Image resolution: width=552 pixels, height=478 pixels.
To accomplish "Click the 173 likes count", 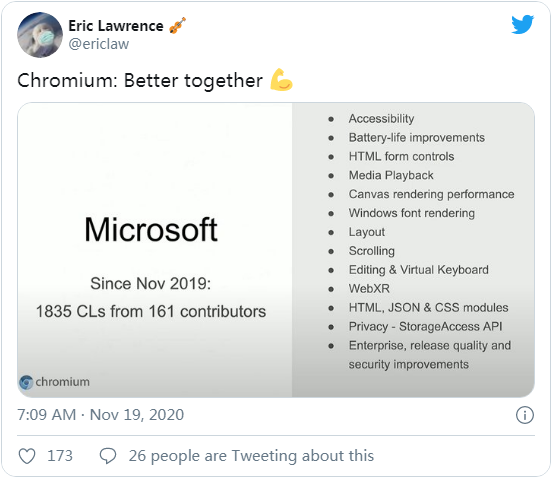I will (x=60, y=456).
